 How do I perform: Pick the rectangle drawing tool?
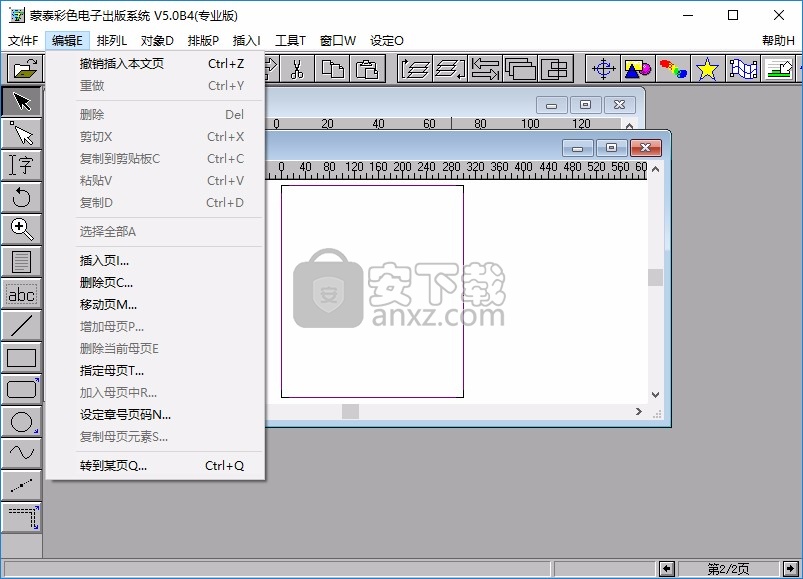[22, 357]
